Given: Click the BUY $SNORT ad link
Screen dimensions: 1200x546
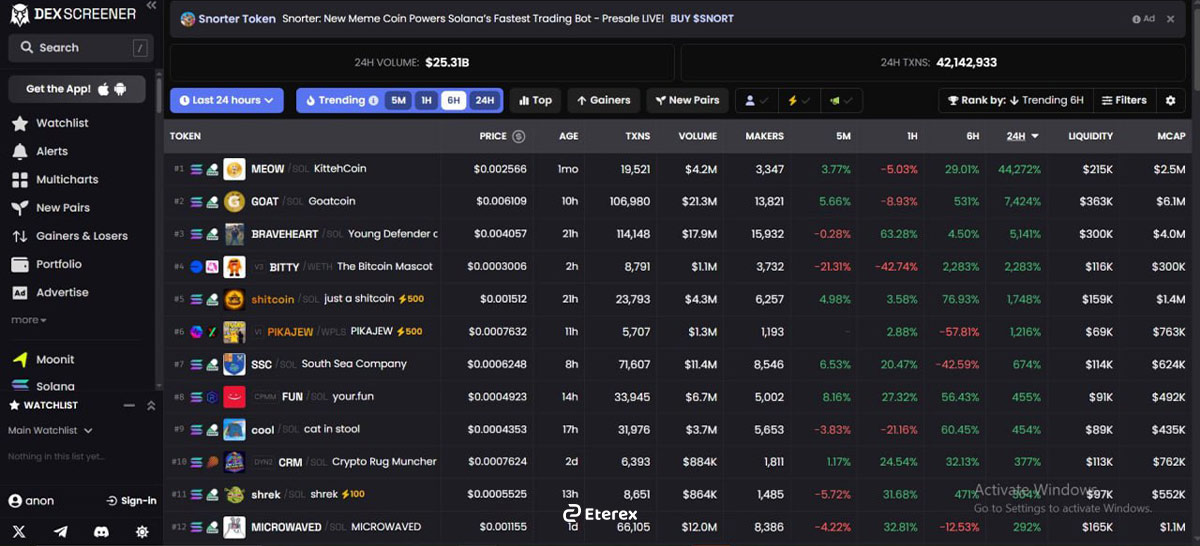Looking at the screenshot, I should (702, 19).
